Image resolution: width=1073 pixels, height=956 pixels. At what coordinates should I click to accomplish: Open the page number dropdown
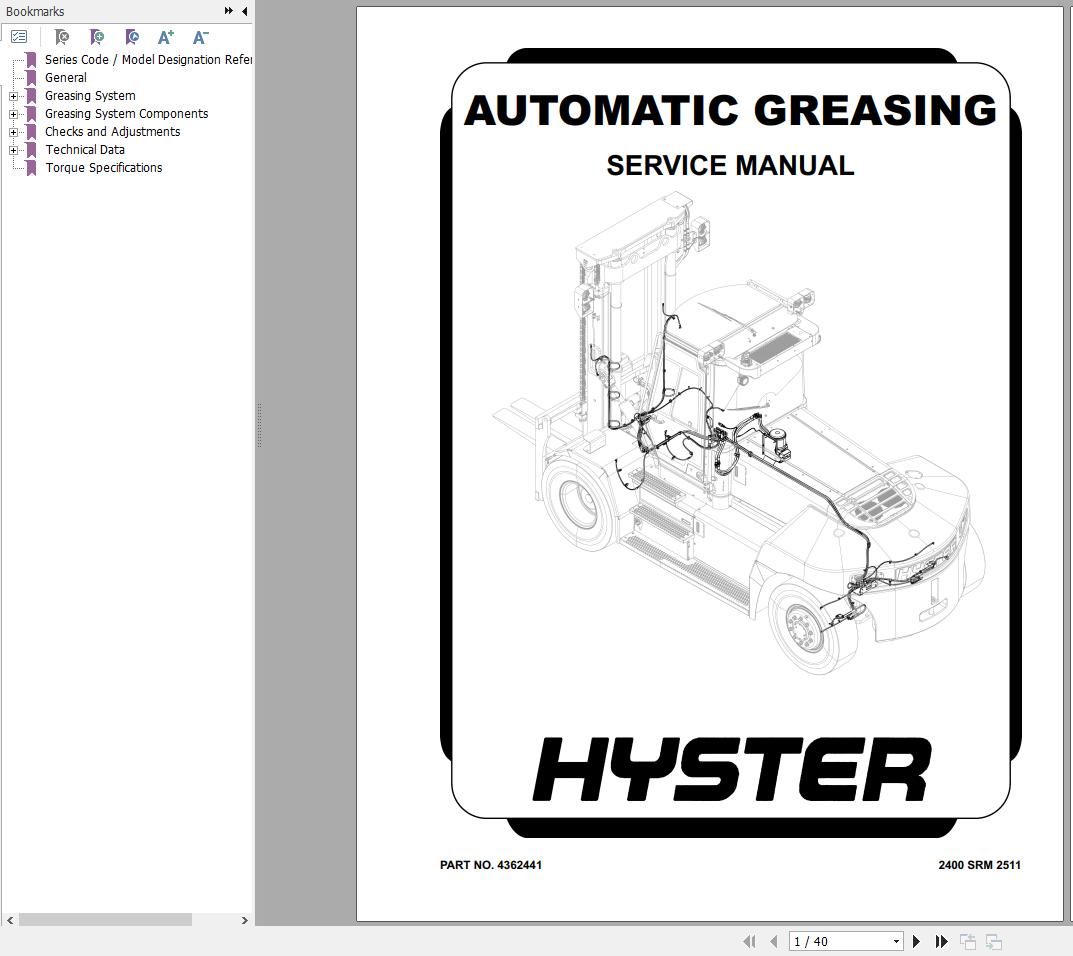[x=896, y=941]
